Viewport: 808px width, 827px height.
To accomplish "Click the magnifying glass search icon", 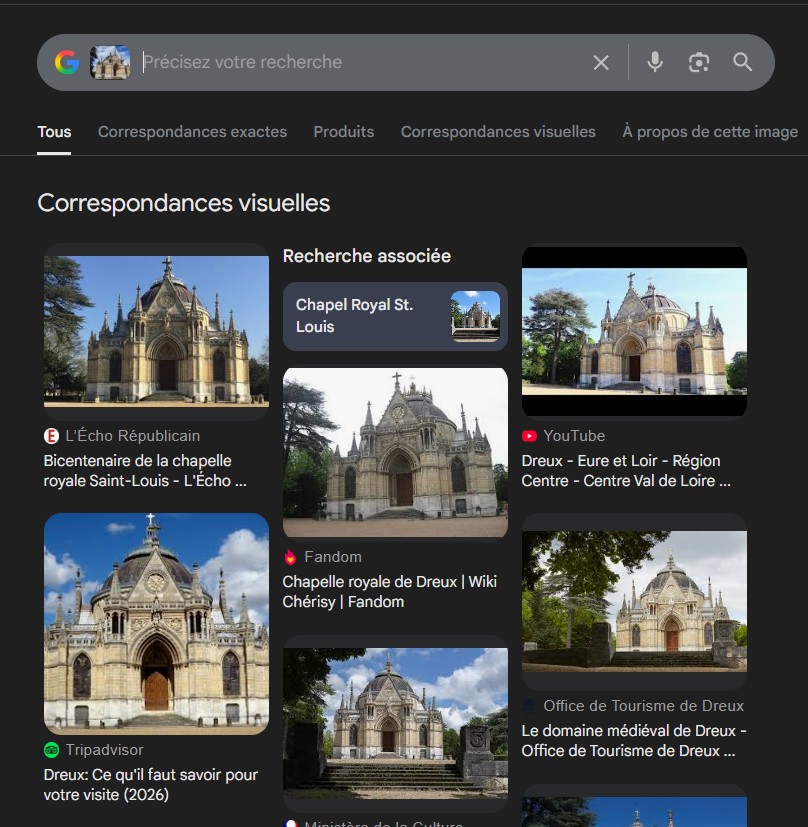I will [x=743, y=63].
